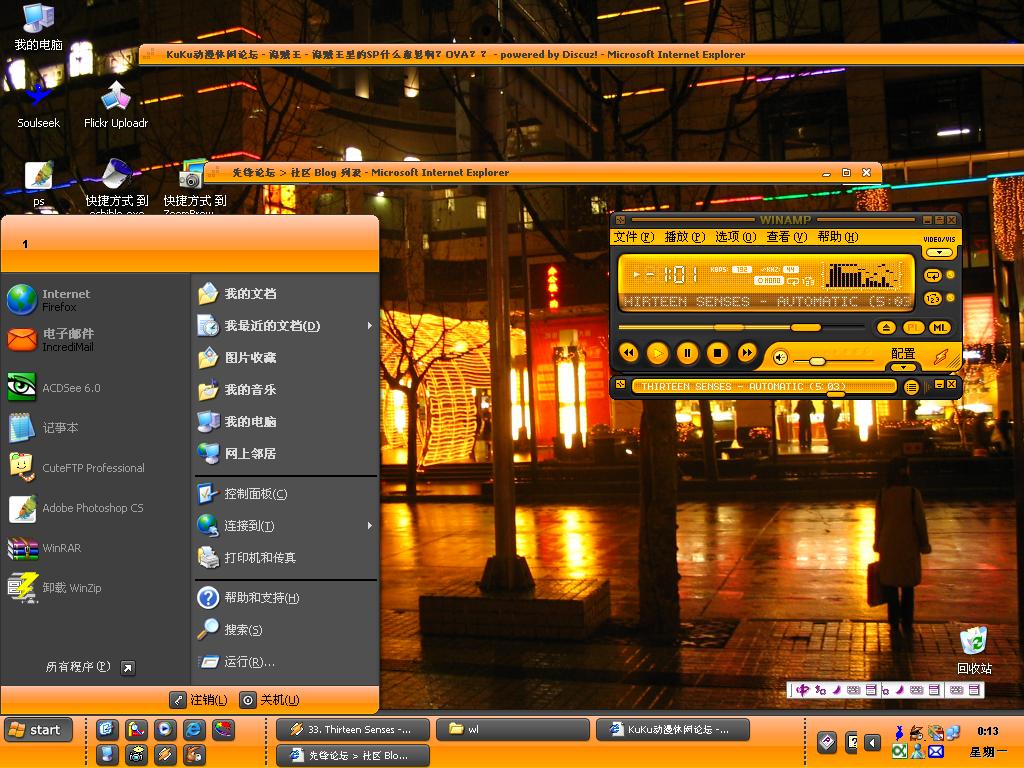Viewport: 1024px width, 768px height.
Task: Open Winamp's 选项(O) menu
Action: (735, 237)
